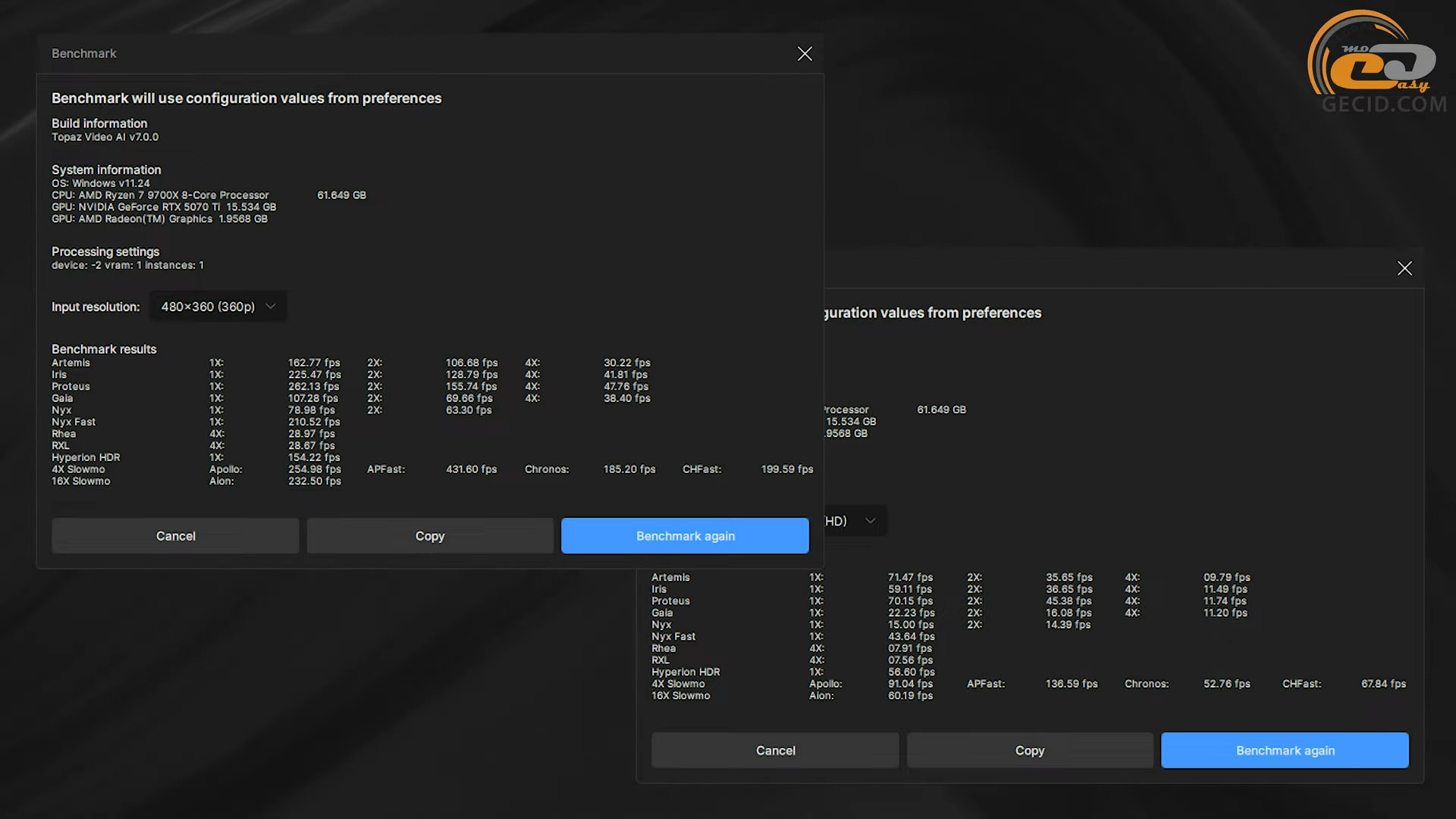
Task: Click rear window Aion value 60.19 fps
Action: (910, 696)
